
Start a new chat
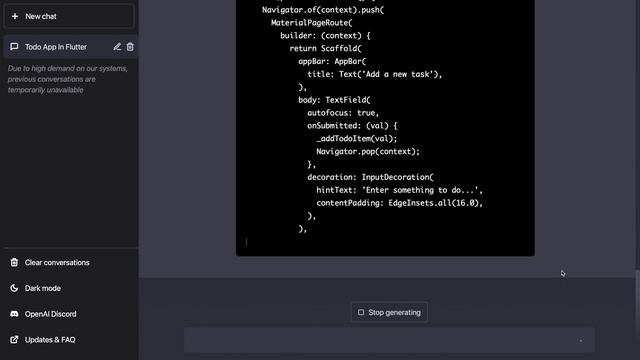coord(69,16)
